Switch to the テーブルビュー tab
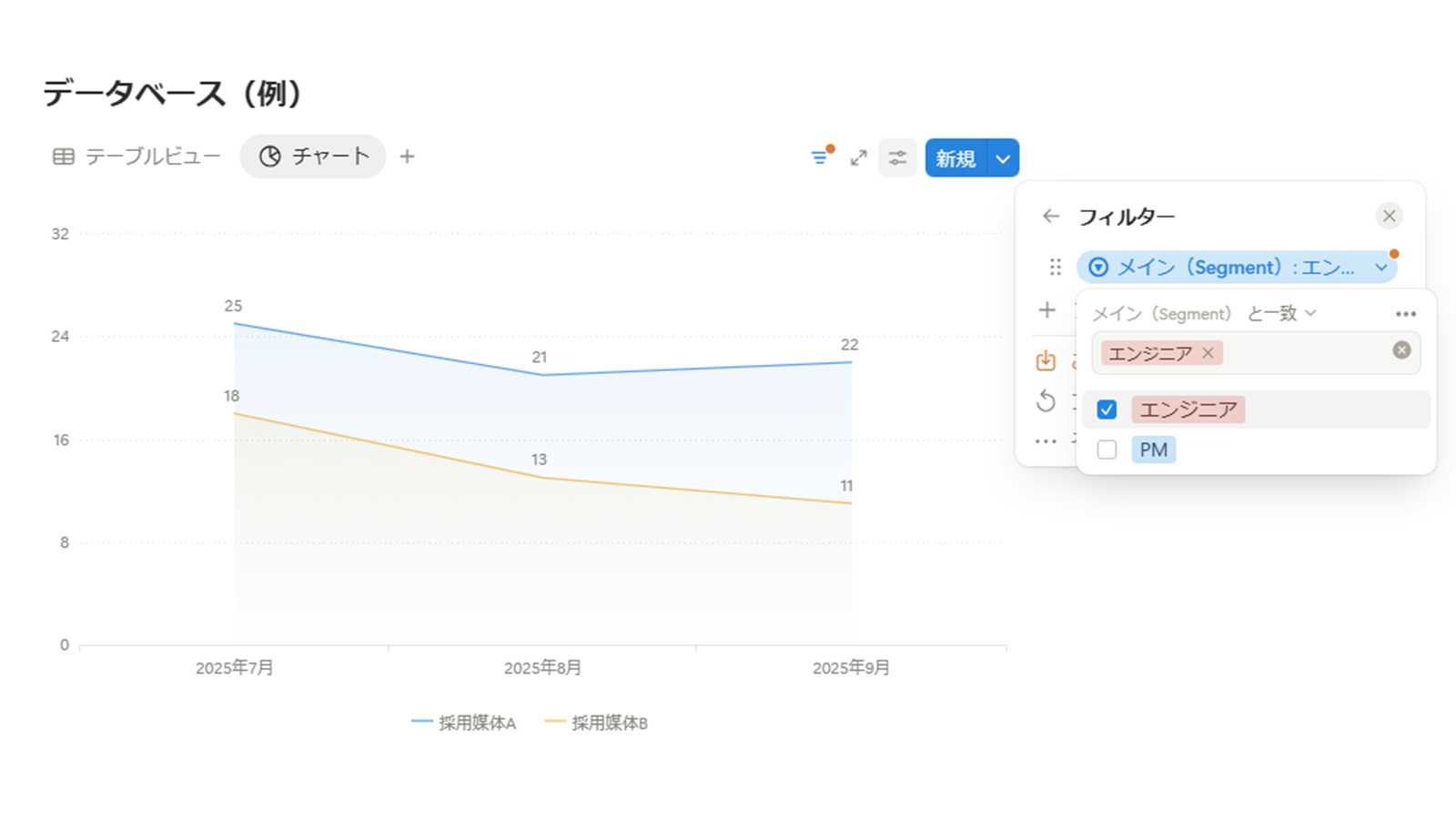The height and width of the screenshot is (819, 1456). tap(136, 157)
